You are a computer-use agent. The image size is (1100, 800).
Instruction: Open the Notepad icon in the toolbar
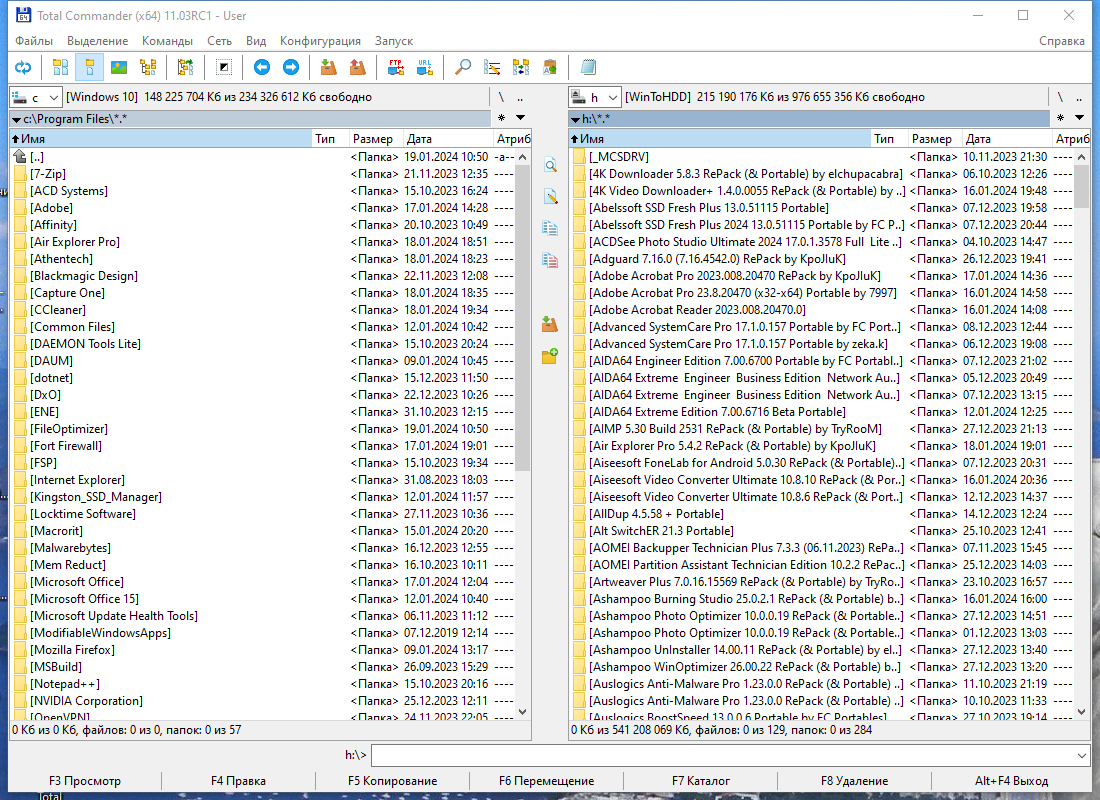point(588,67)
